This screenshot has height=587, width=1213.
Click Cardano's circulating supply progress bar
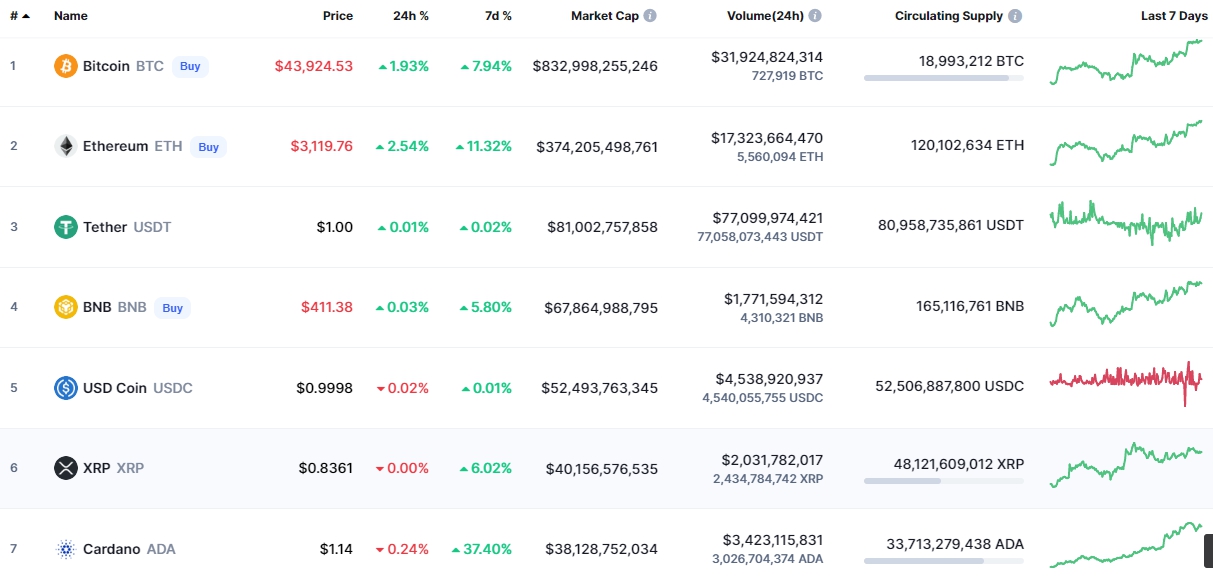[x=944, y=561]
